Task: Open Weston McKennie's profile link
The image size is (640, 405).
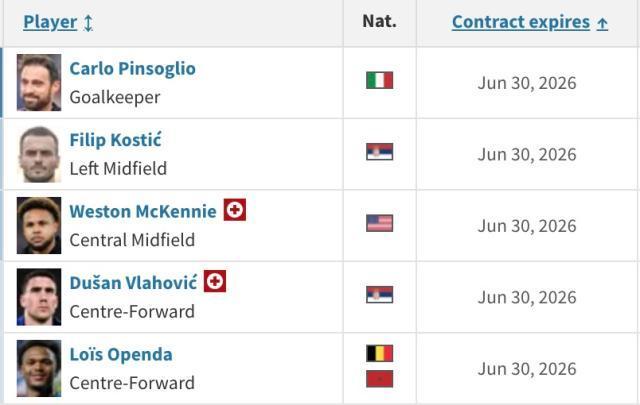Action: (142, 212)
